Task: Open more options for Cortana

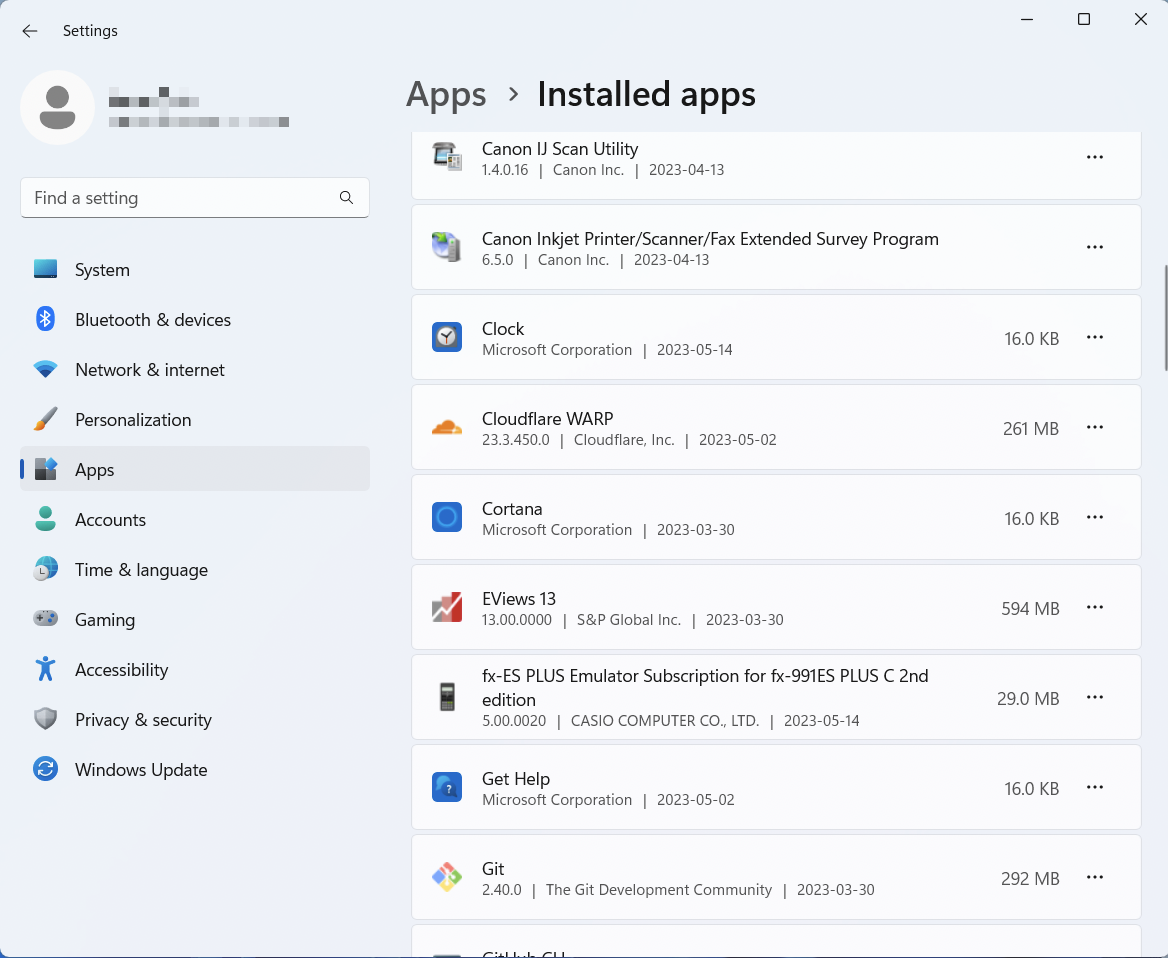Action: click(x=1094, y=518)
